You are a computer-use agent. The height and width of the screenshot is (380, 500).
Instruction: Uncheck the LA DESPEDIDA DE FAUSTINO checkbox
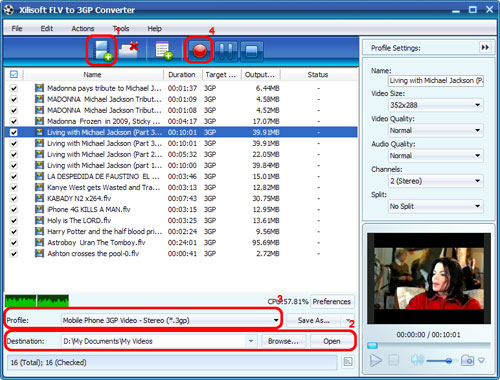14,176
